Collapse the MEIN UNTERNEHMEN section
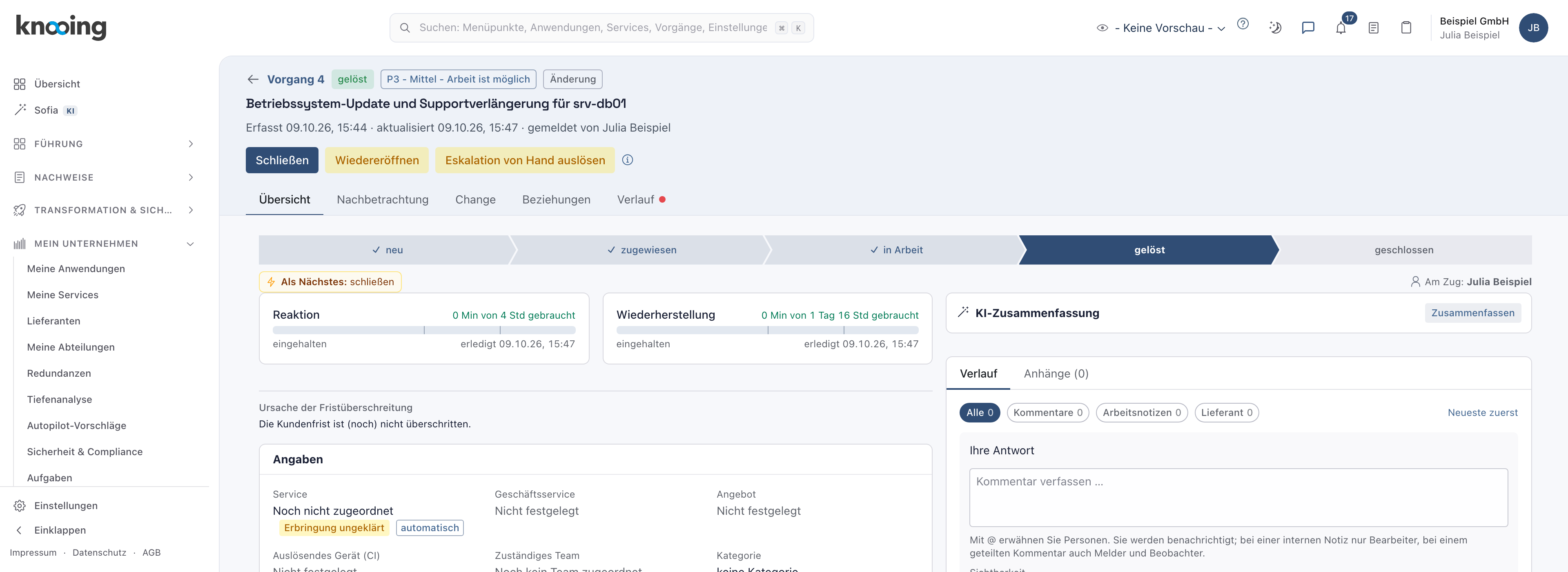Screen dimensions: 1568x572 coord(103,243)
